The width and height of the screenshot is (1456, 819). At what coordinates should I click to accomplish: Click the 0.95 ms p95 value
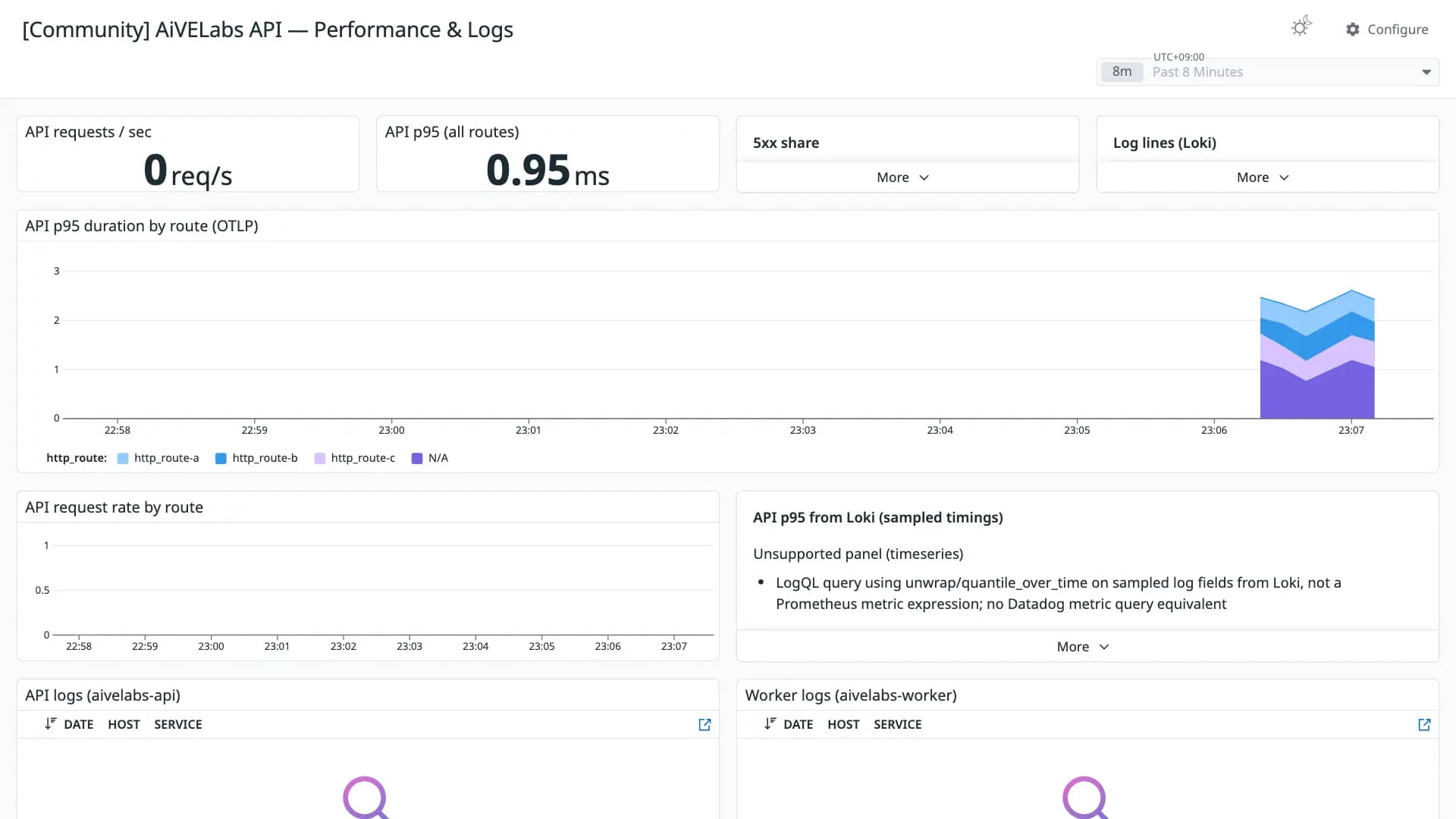click(548, 170)
